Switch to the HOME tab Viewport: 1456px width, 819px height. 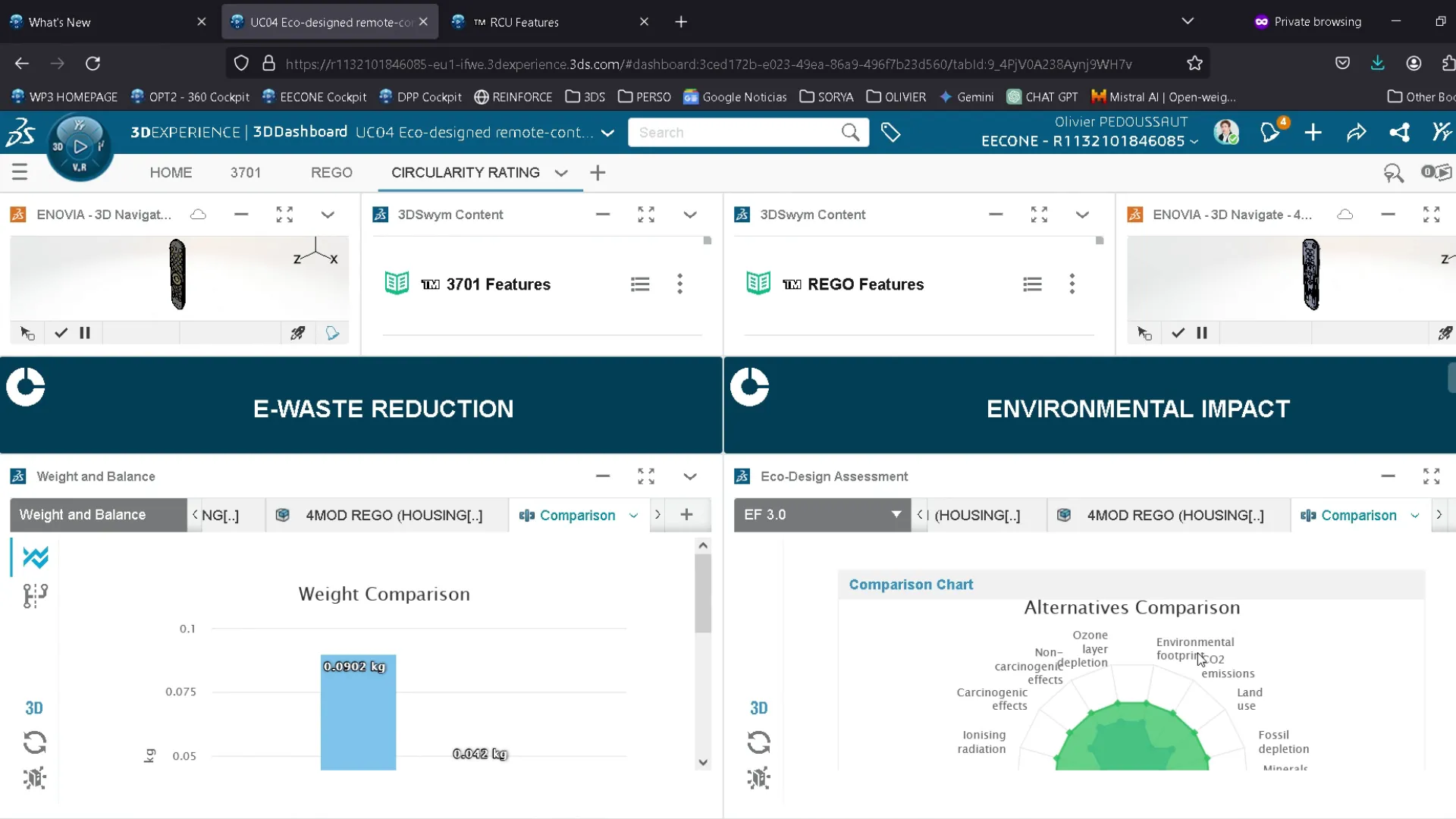coord(171,173)
